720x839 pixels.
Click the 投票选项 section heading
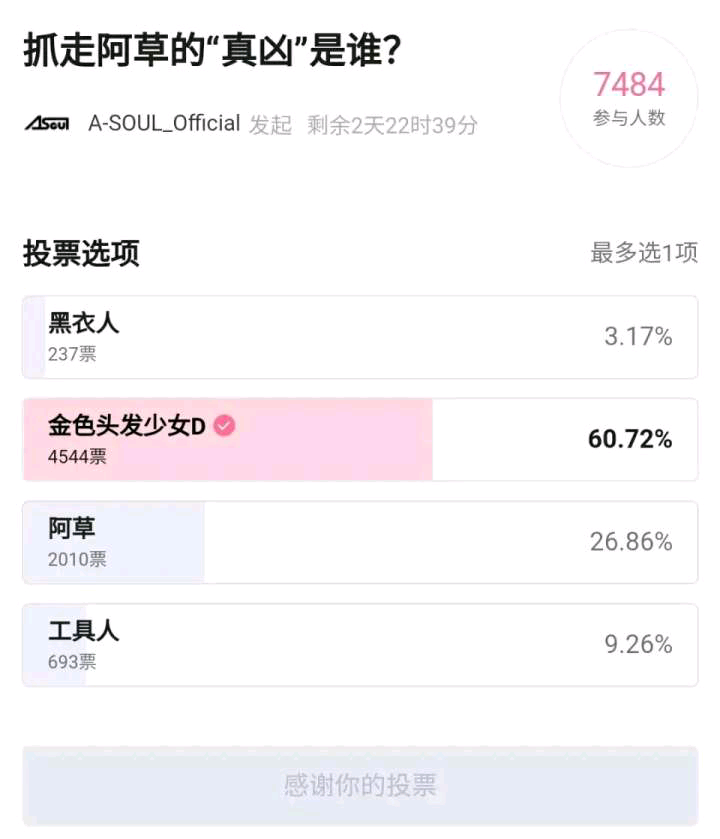click(x=81, y=253)
